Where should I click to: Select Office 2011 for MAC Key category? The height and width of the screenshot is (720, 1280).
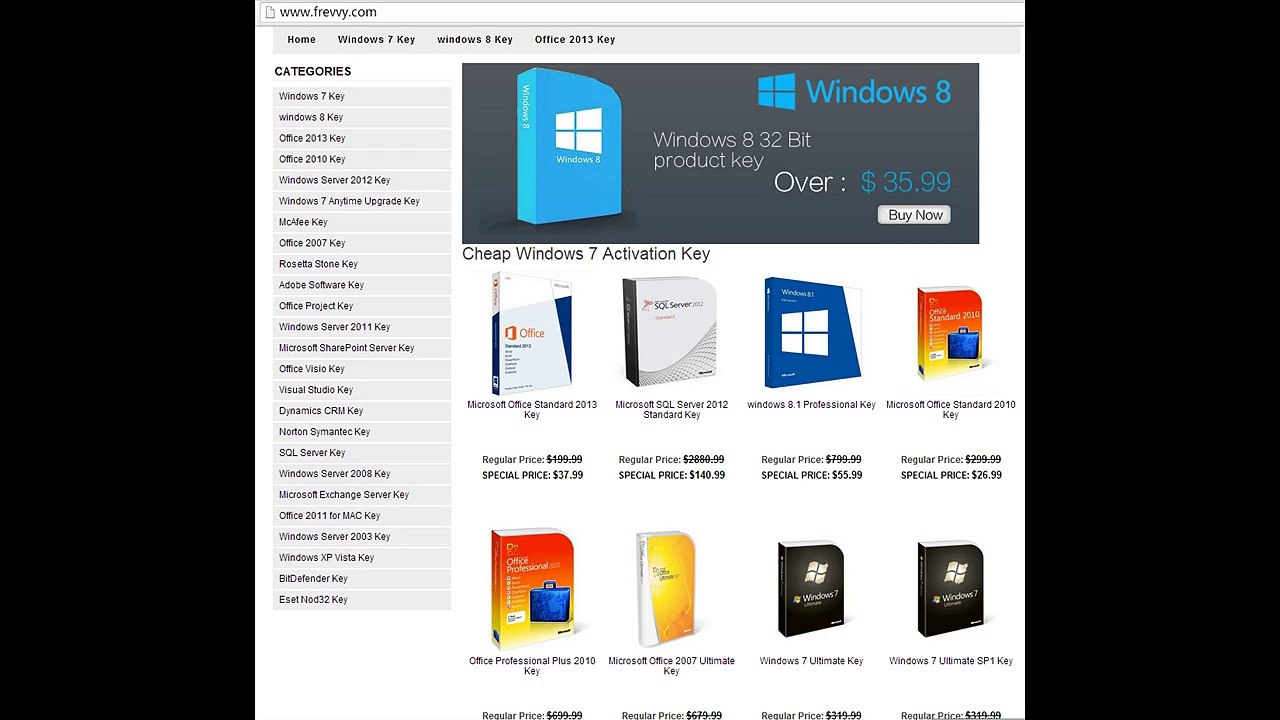pyautogui.click(x=362, y=516)
